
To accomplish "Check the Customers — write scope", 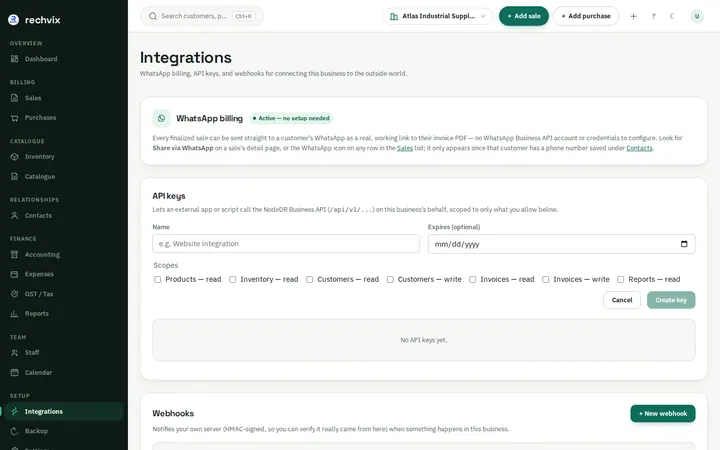I will click(390, 279).
